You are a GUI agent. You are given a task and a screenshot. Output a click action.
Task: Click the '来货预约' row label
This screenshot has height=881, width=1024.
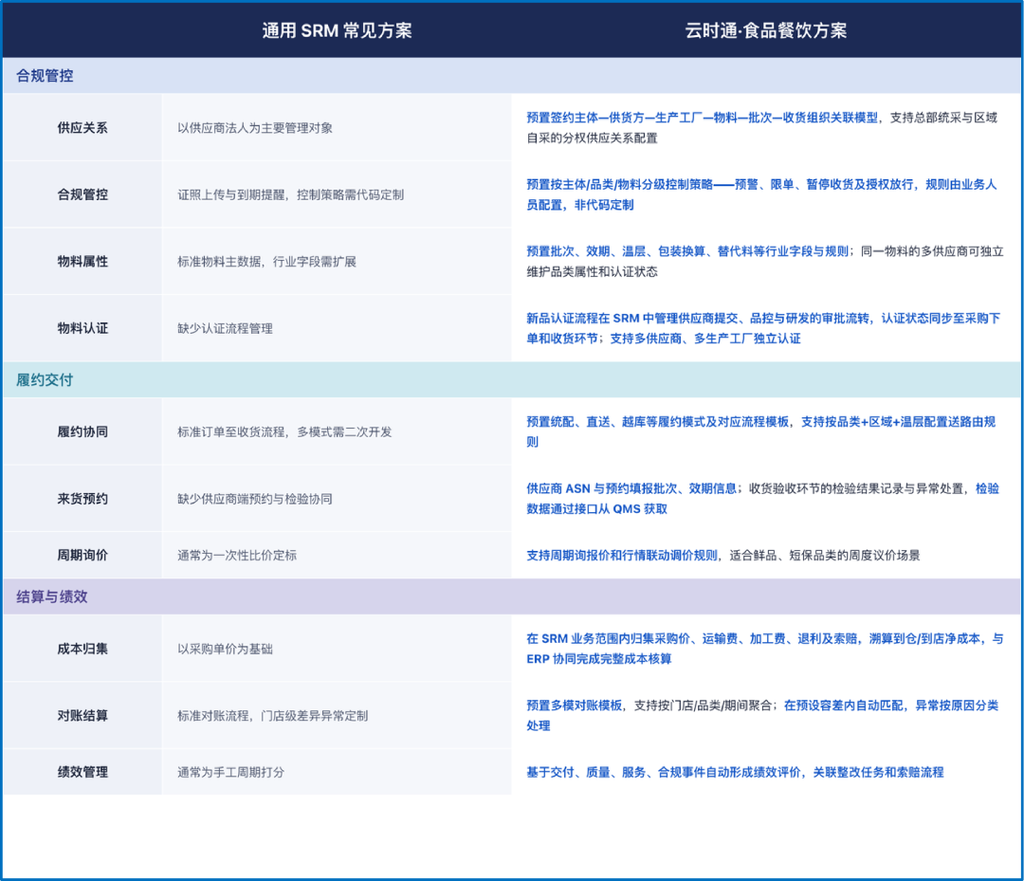[82, 499]
